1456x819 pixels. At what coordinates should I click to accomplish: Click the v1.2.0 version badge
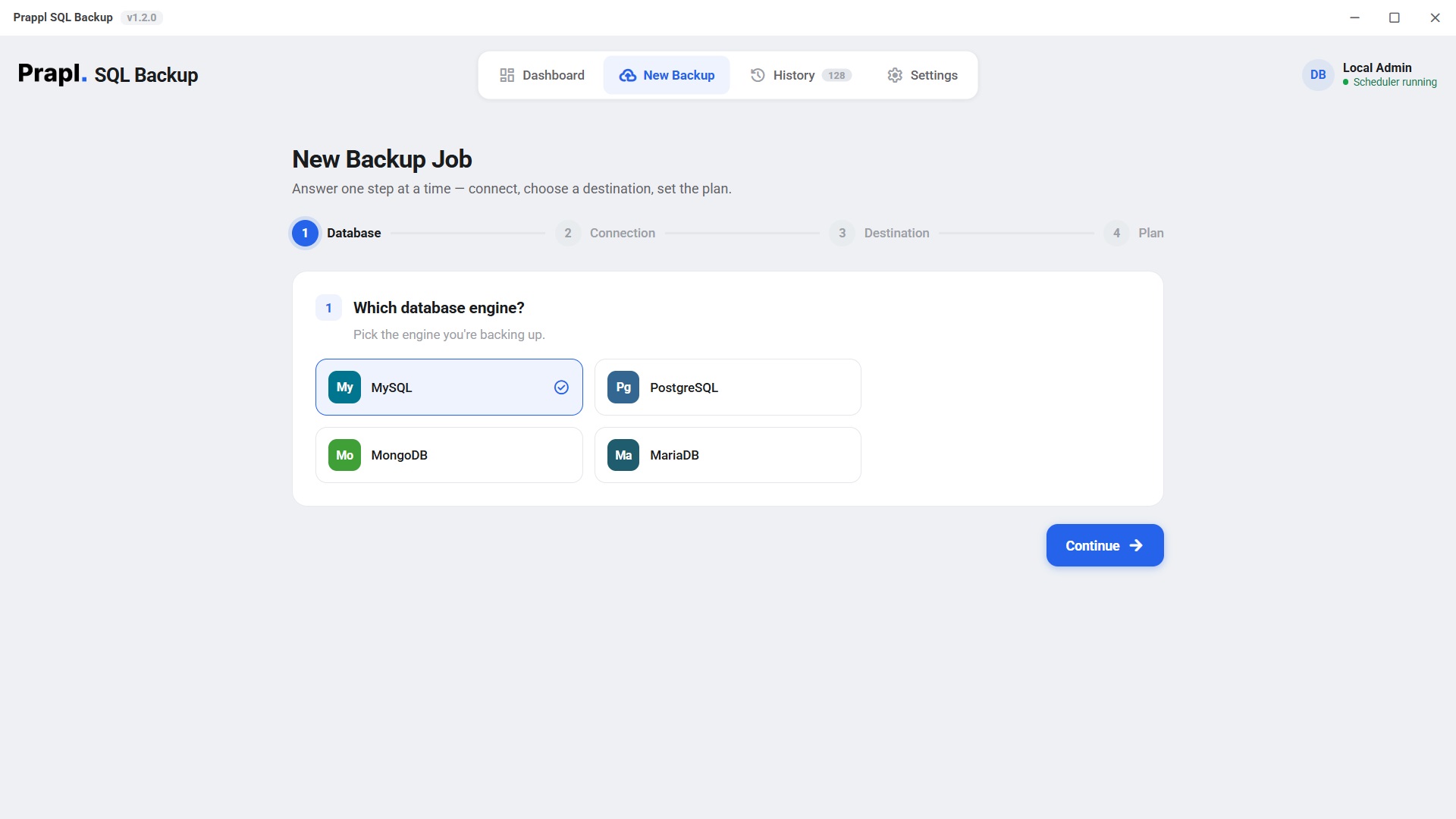[142, 17]
